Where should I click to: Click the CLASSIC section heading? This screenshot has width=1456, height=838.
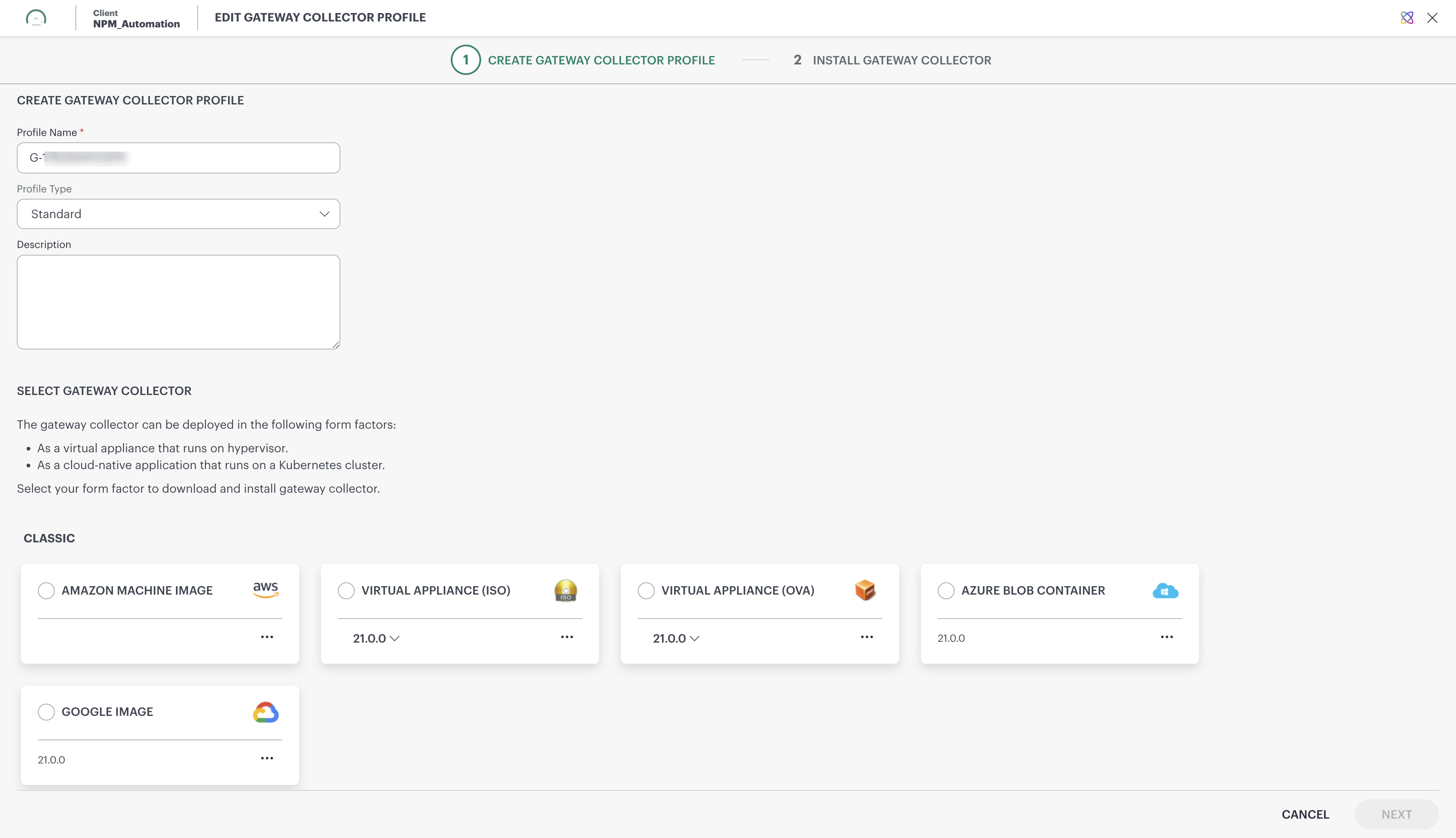49,538
